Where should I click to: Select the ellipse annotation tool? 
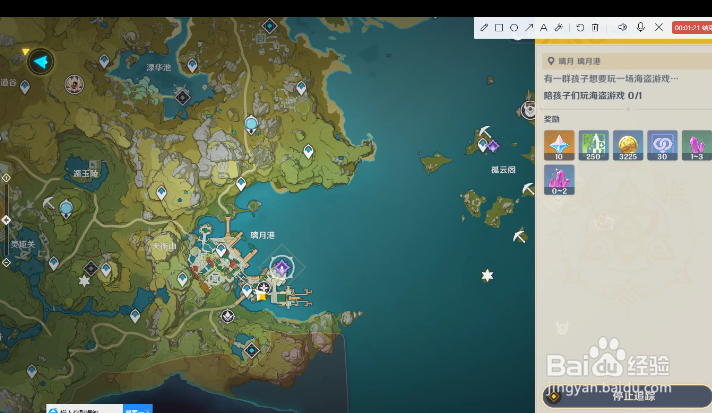click(514, 28)
